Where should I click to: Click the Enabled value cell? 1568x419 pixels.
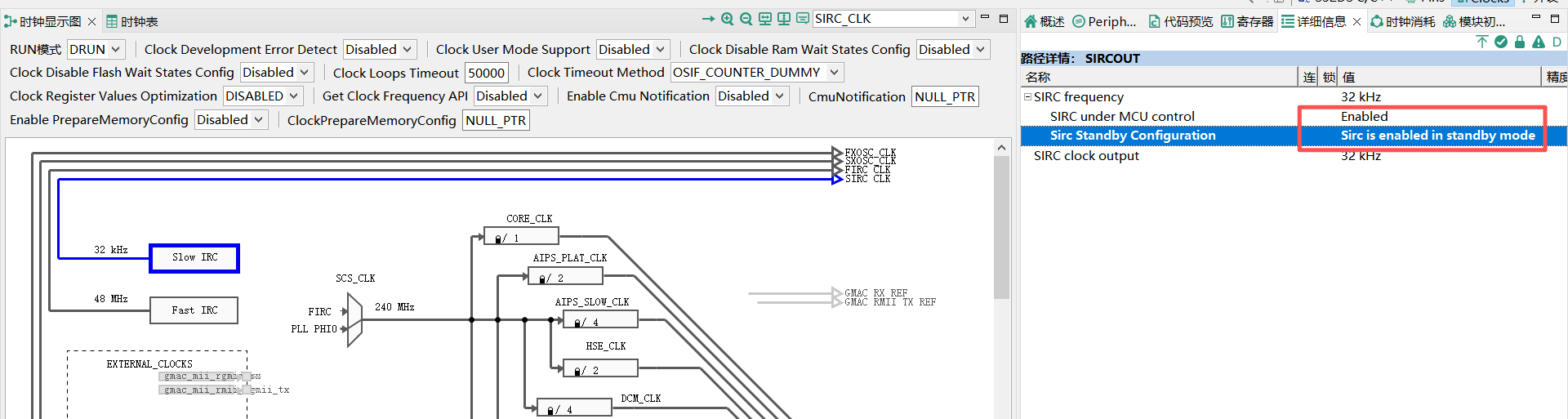coord(1364,117)
